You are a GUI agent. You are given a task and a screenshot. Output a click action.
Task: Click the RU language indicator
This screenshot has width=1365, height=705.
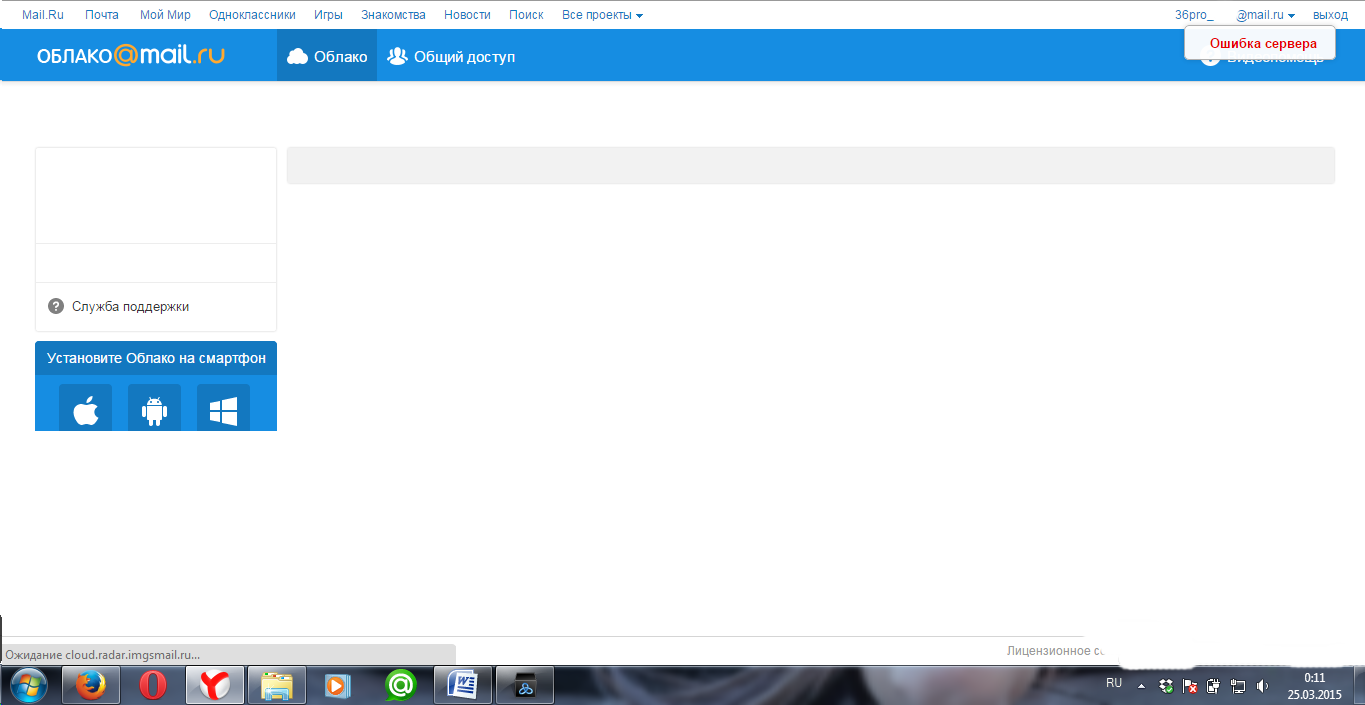coord(1114,683)
